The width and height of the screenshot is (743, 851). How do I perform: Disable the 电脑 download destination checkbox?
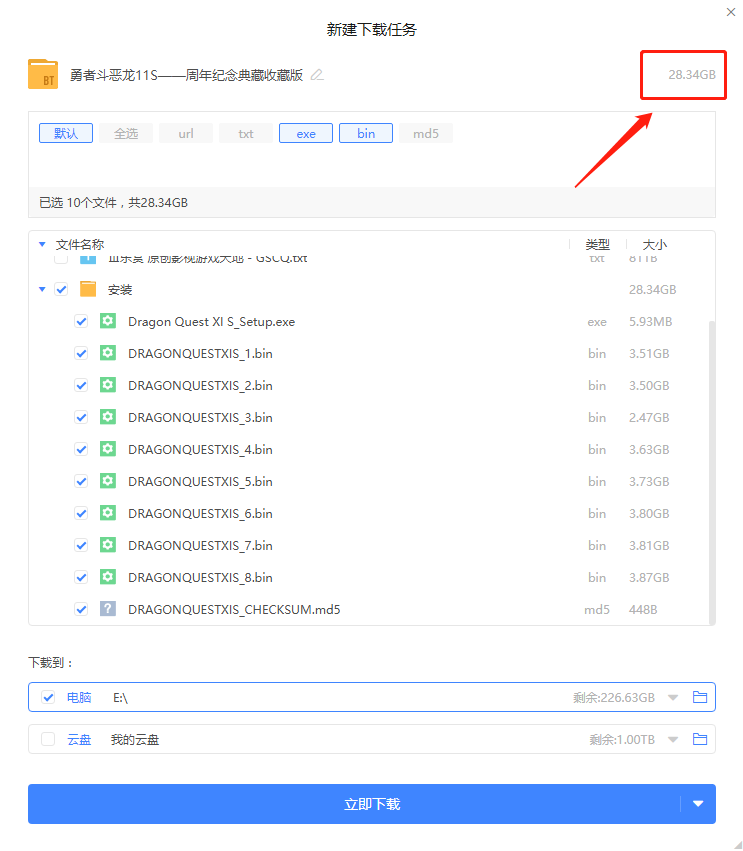pos(48,697)
